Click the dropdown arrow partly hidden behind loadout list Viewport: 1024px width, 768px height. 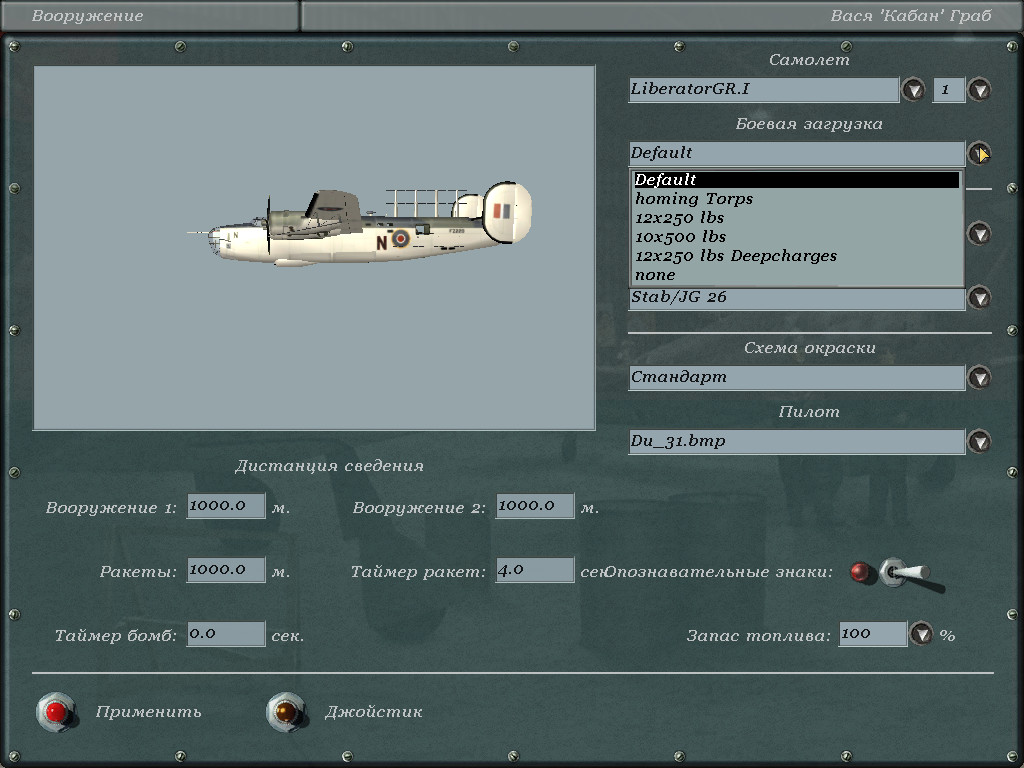(979, 233)
